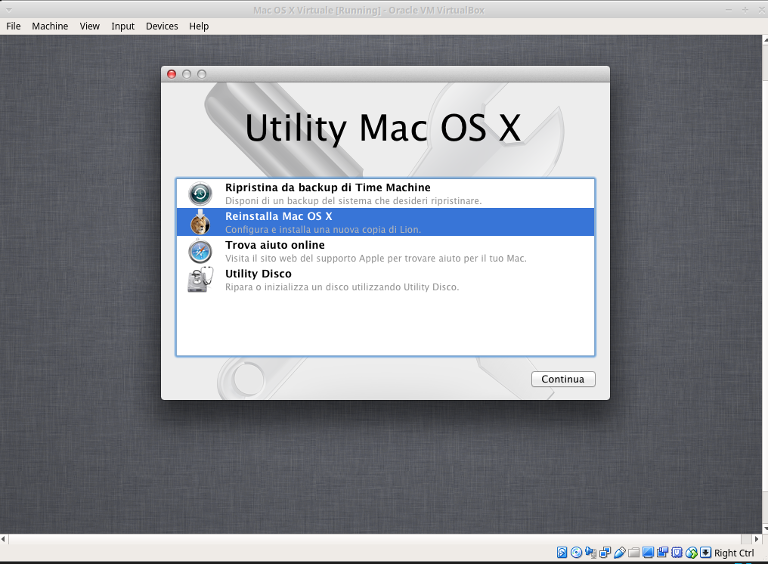768x564 pixels.
Task: Click the Lion installer icon
Action: point(200,222)
